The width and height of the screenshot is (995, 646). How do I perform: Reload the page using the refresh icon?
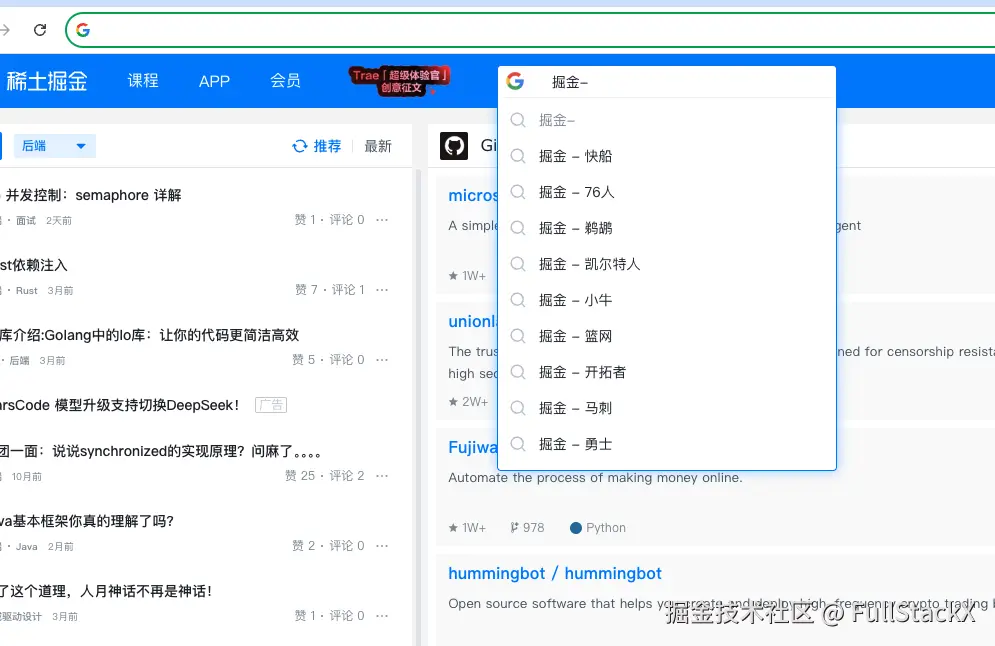point(39,29)
